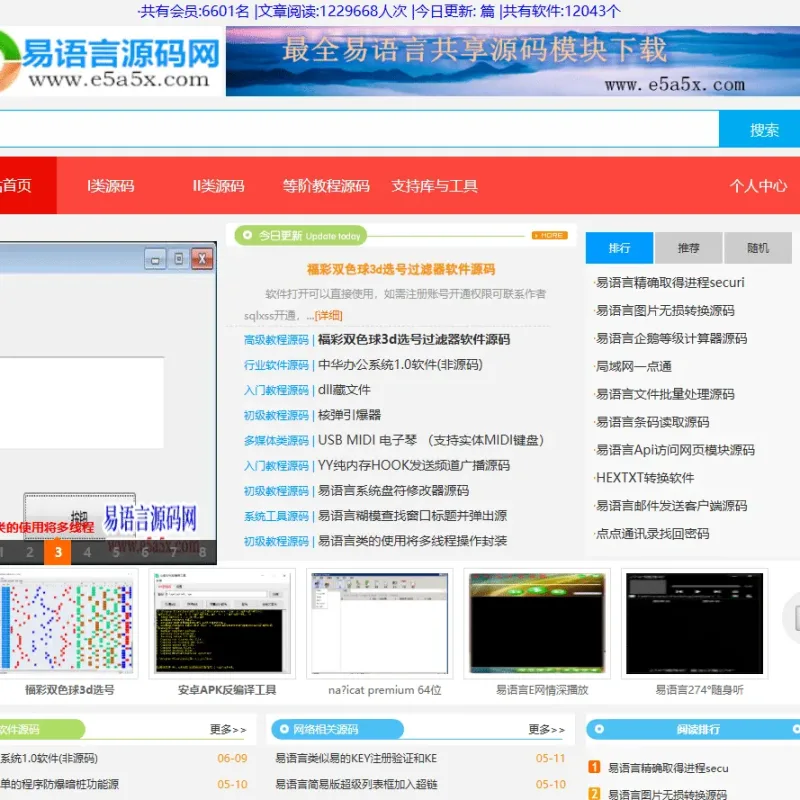Viewport: 800px width, 800px height.
Task: Focus the site search input field
Action: tap(358, 129)
